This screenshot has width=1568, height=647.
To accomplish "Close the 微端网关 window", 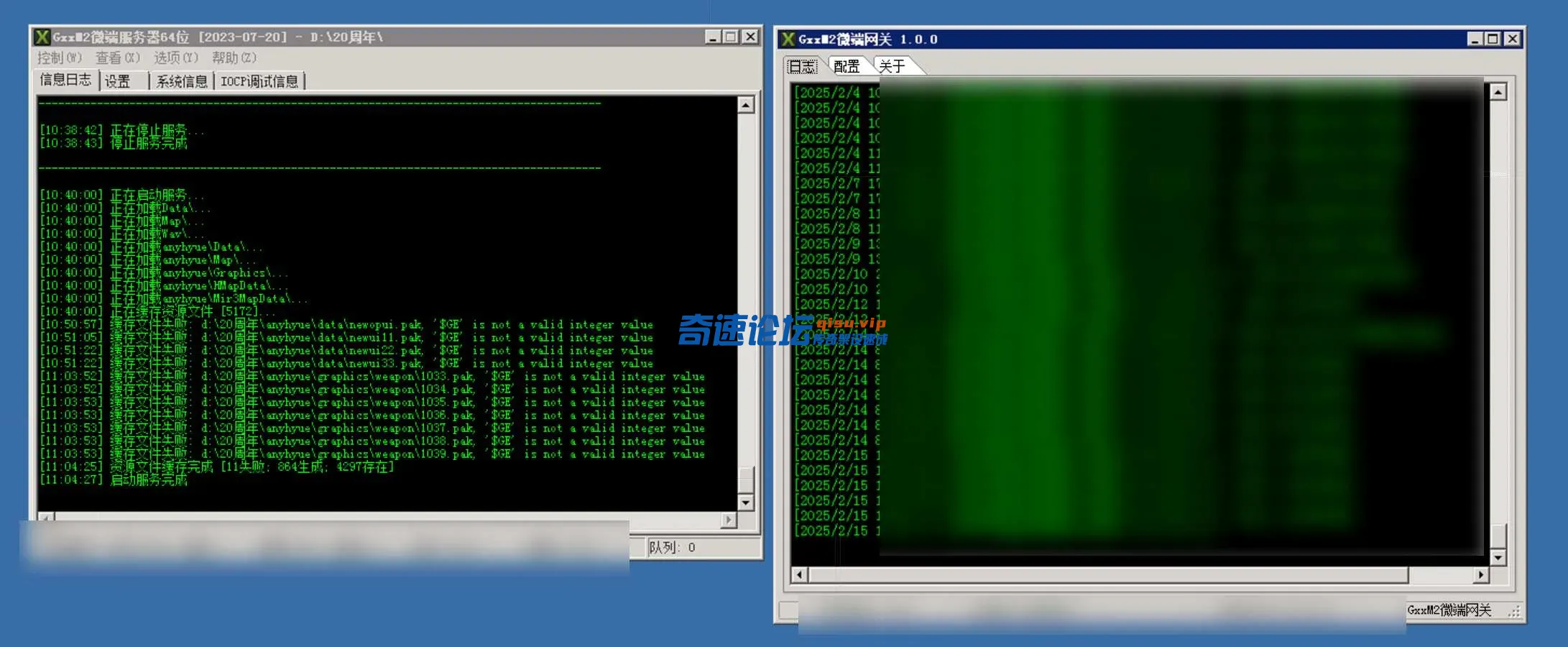I will pyautogui.click(x=1512, y=39).
